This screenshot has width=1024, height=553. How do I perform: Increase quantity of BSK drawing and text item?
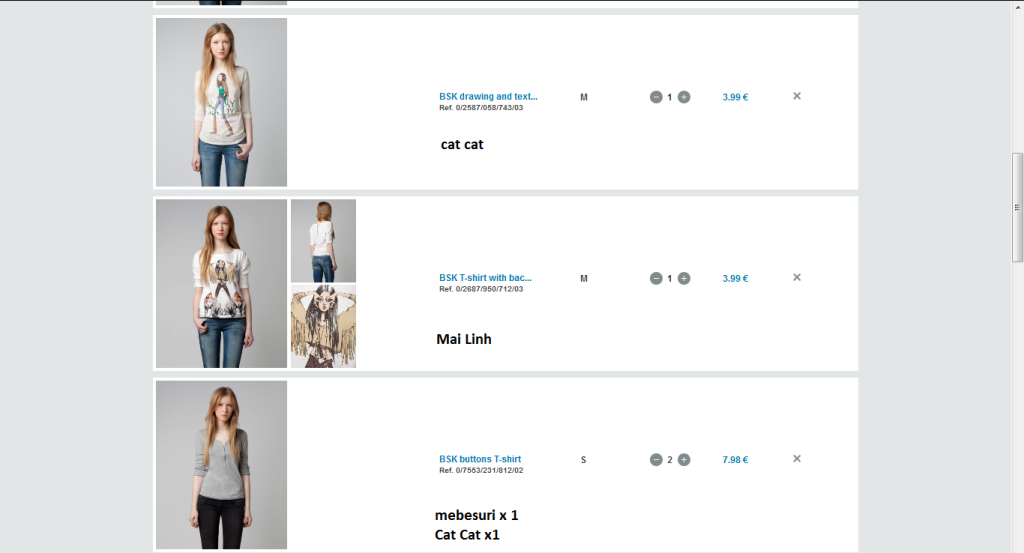point(684,97)
